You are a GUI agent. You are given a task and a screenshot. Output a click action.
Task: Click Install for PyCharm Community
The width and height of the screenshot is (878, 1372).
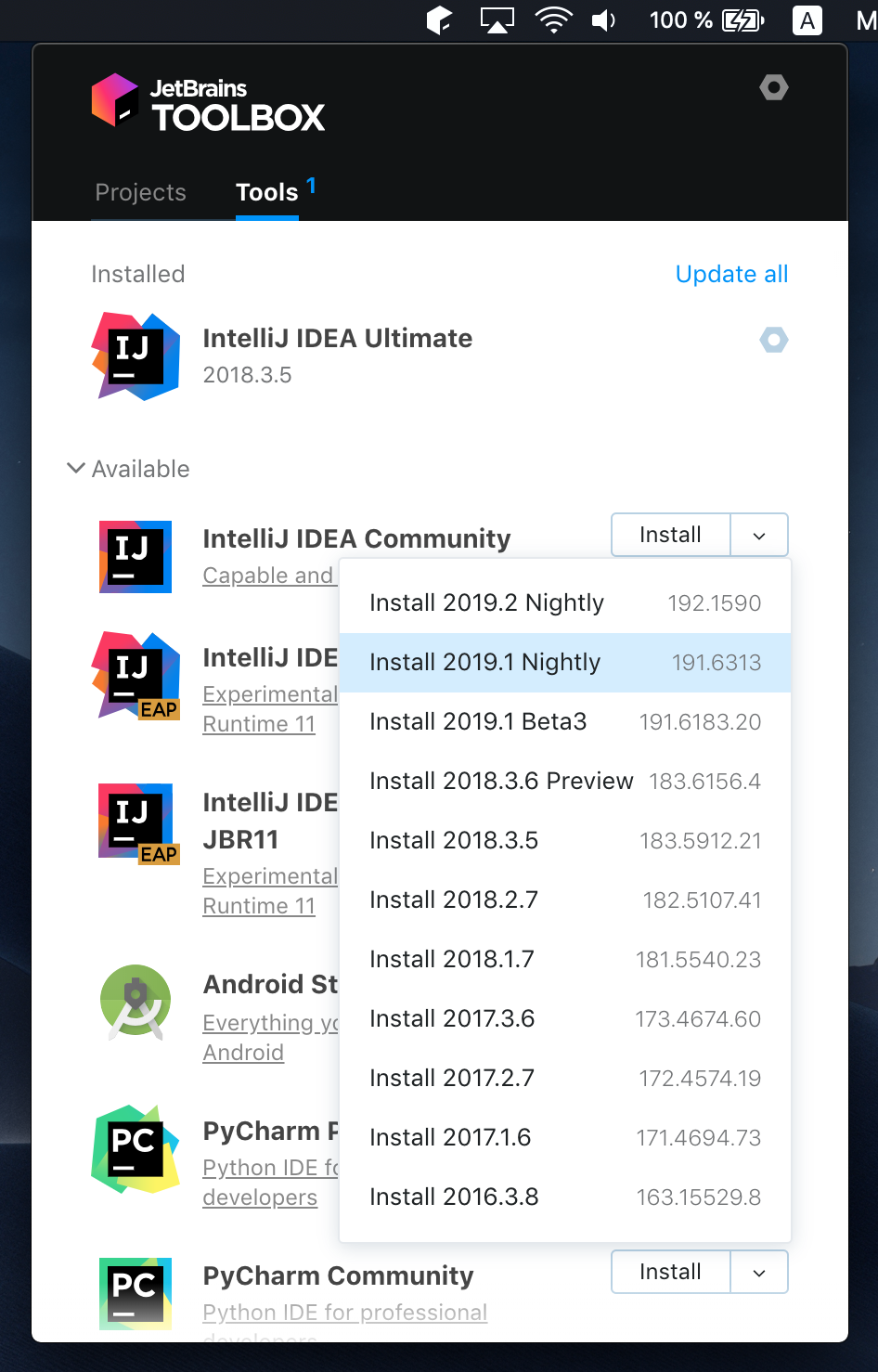point(671,1273)
